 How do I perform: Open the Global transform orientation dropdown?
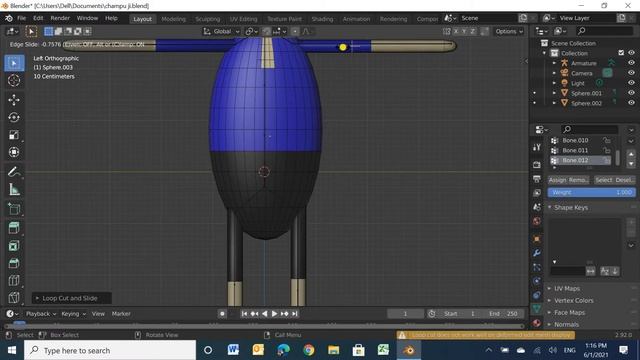click(x=222, y=31)
